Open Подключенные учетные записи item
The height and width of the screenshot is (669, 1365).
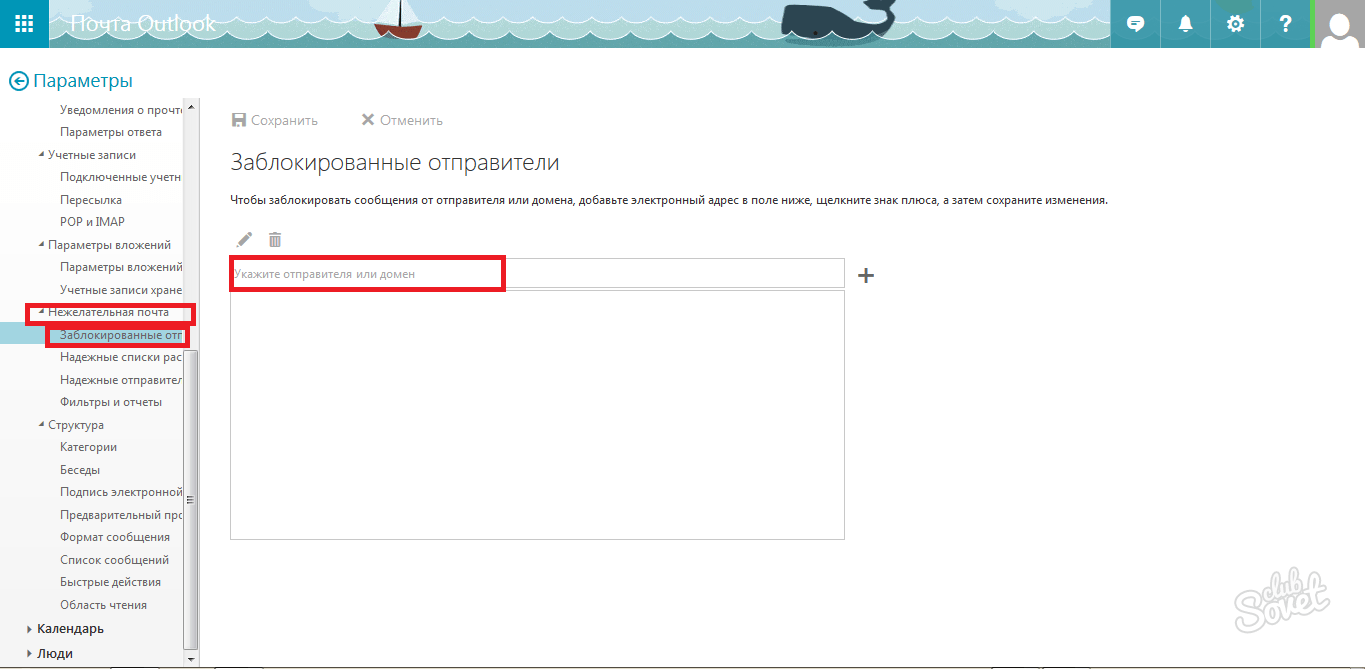pos(120,177)
